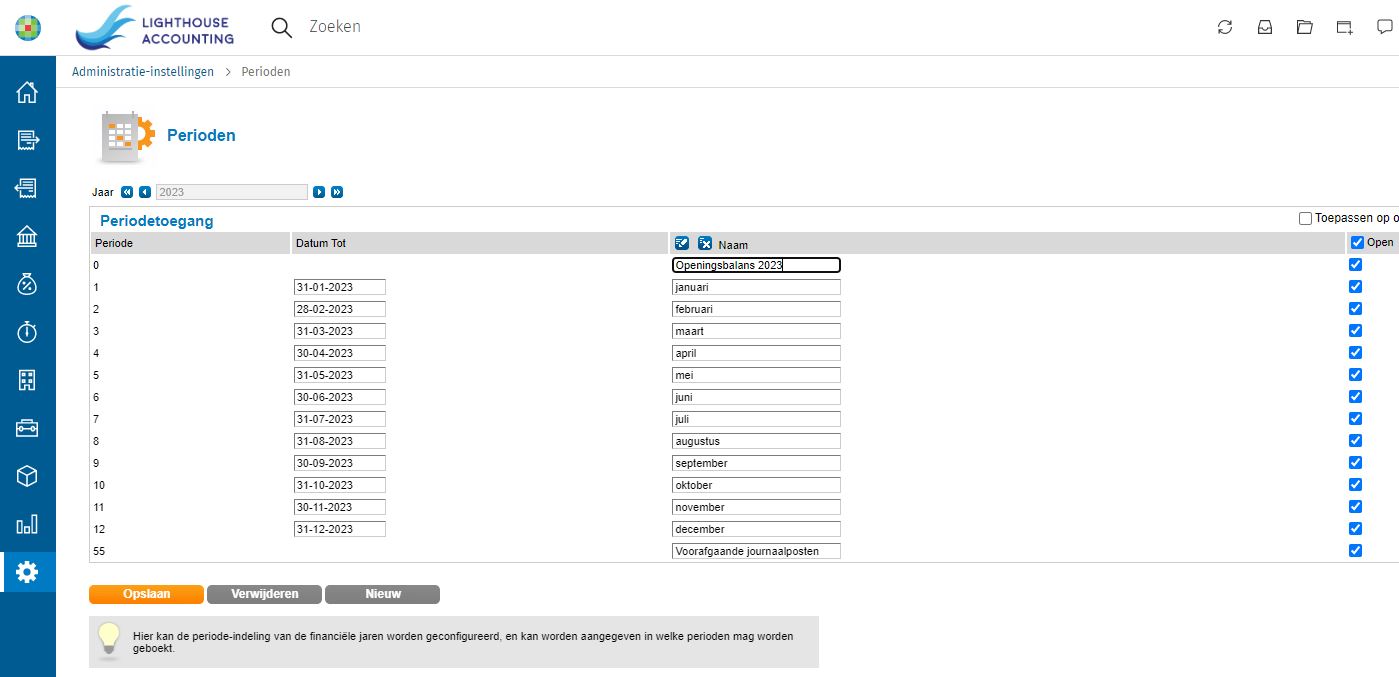Click the orange Opslaan button
The image size is (1399, 677).
(x=146, y=594)
